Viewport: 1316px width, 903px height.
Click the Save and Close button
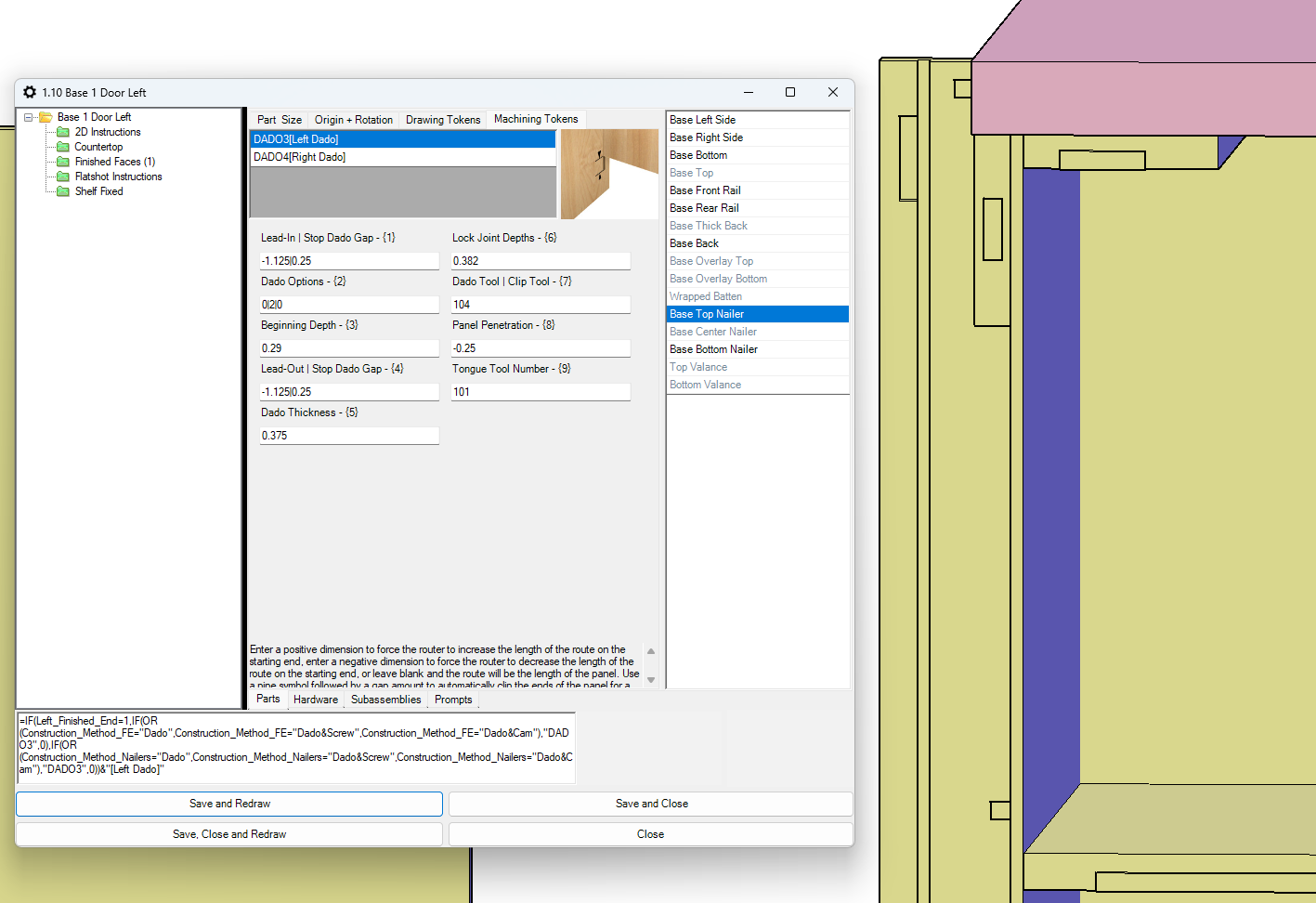(651, 804)
